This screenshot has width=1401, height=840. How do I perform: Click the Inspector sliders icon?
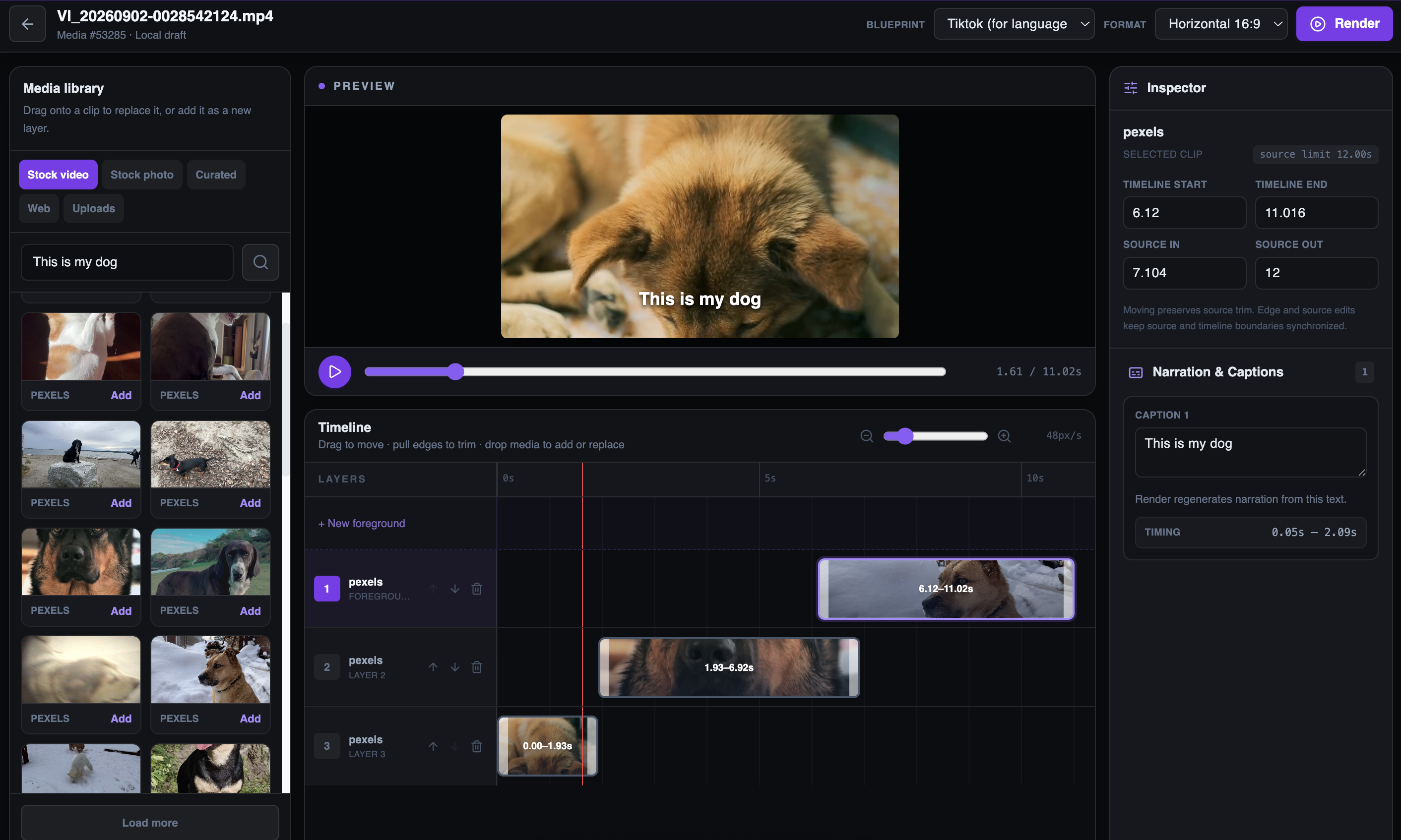pyautogui.click(x=1130, y=88)
